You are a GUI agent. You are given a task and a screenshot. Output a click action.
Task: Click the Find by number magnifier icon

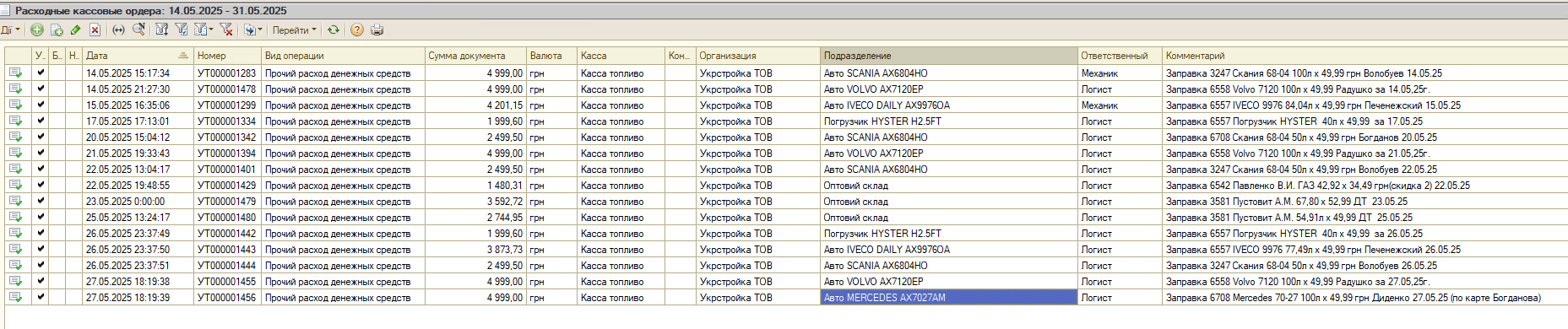tap(138, 30)
